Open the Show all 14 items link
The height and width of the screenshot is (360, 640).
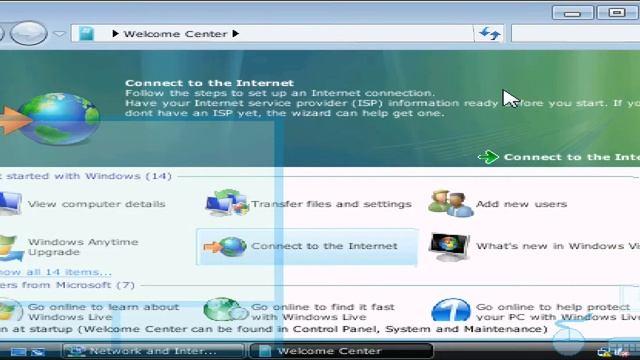(56, 272)
